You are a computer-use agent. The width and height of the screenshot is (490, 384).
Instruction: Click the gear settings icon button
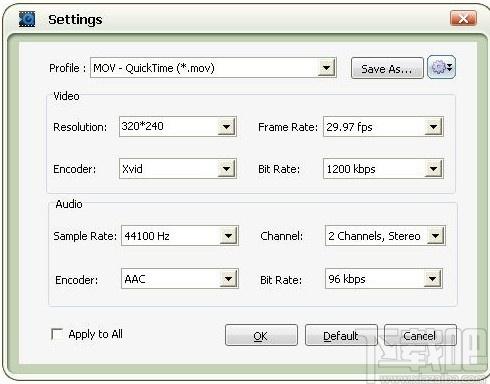(441, 67)
